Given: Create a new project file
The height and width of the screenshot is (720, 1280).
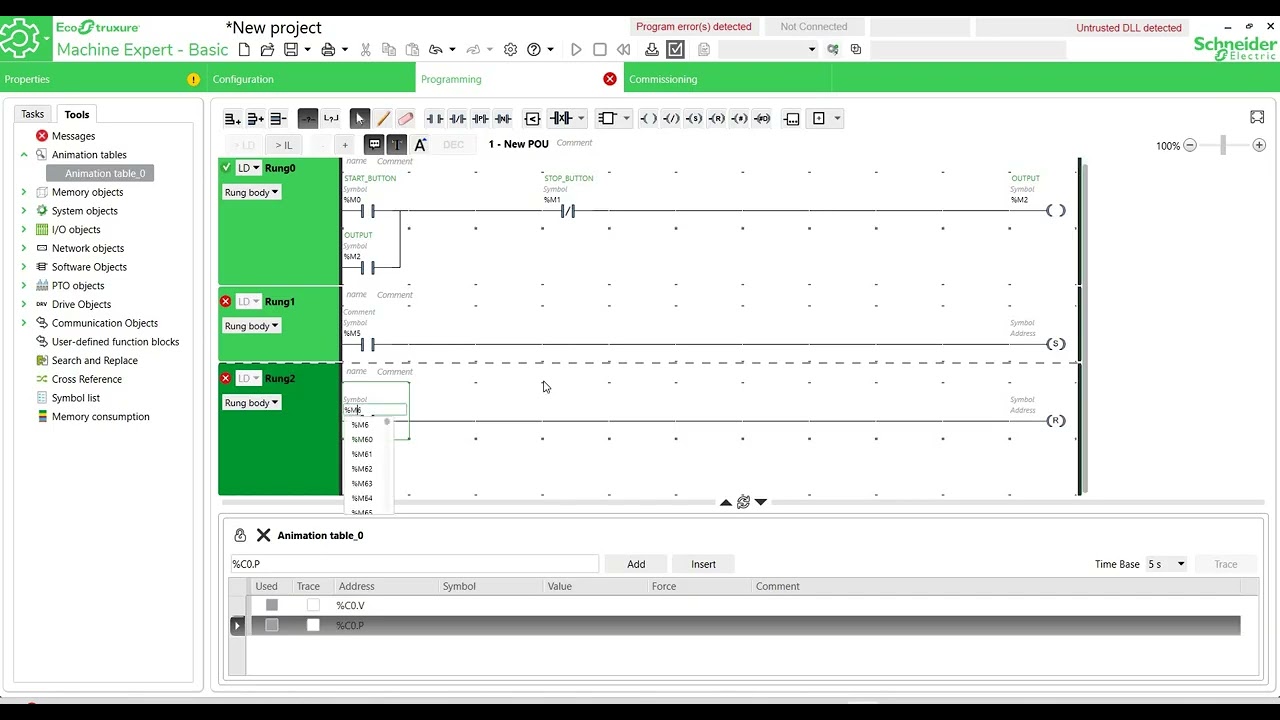Looking at the screenshot, I should (x=245, y=49).
